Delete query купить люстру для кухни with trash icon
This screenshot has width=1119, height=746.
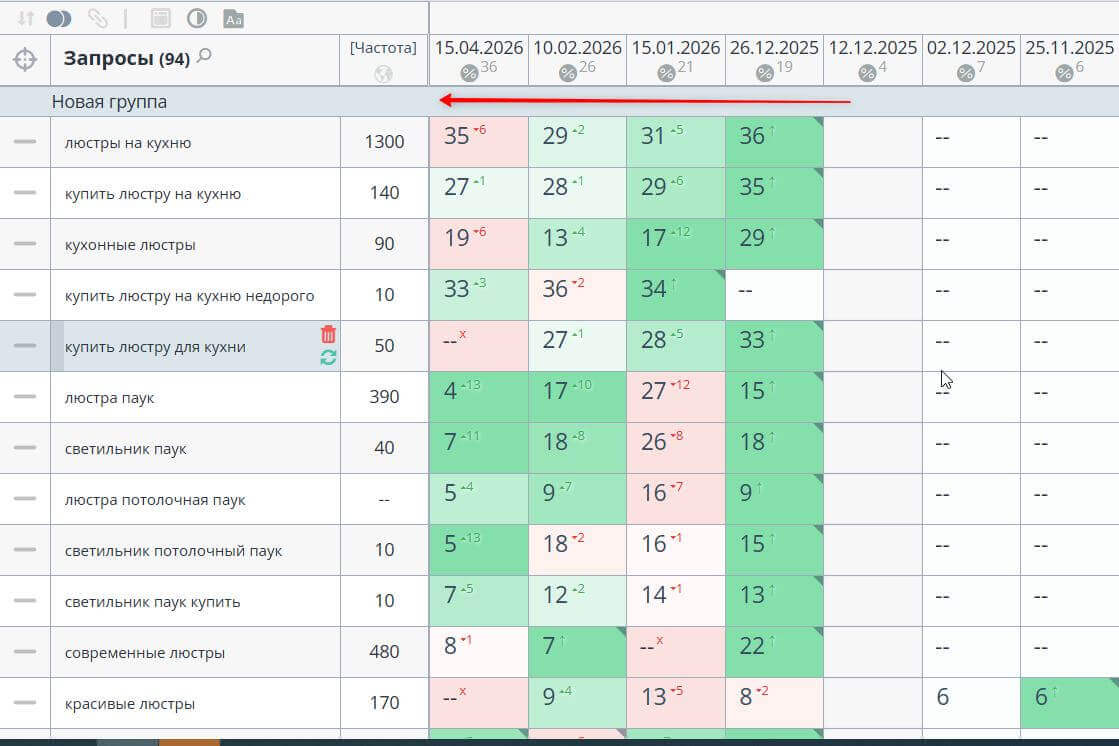[x=328, y=334]
